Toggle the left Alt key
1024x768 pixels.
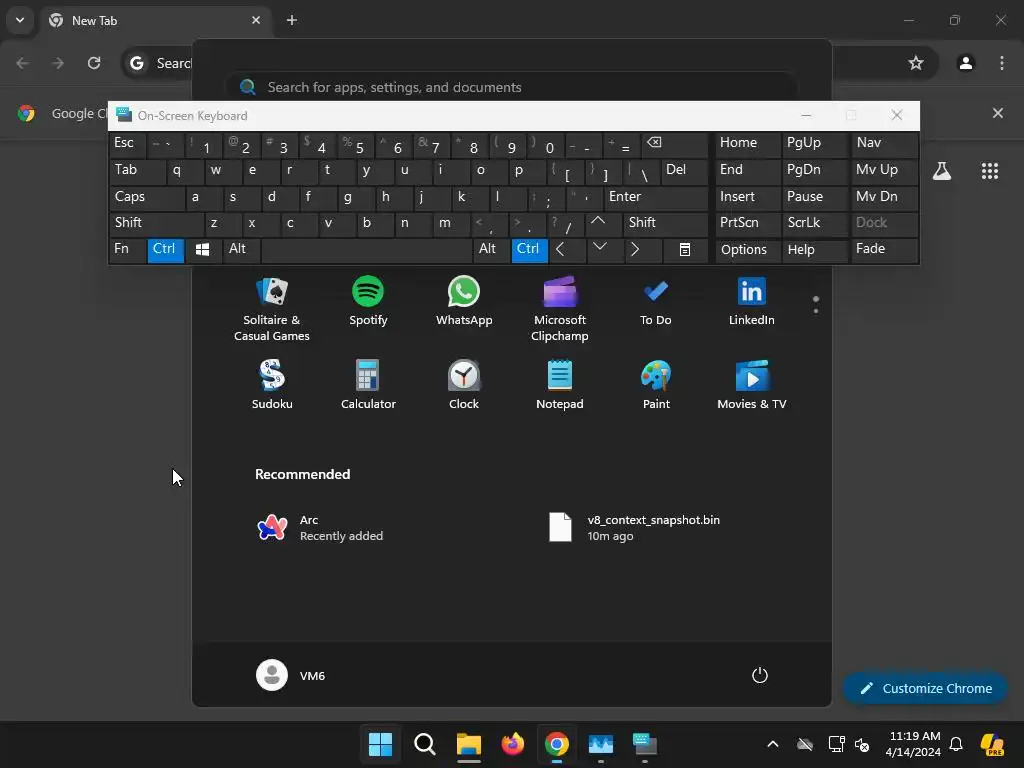click(242, 250)
